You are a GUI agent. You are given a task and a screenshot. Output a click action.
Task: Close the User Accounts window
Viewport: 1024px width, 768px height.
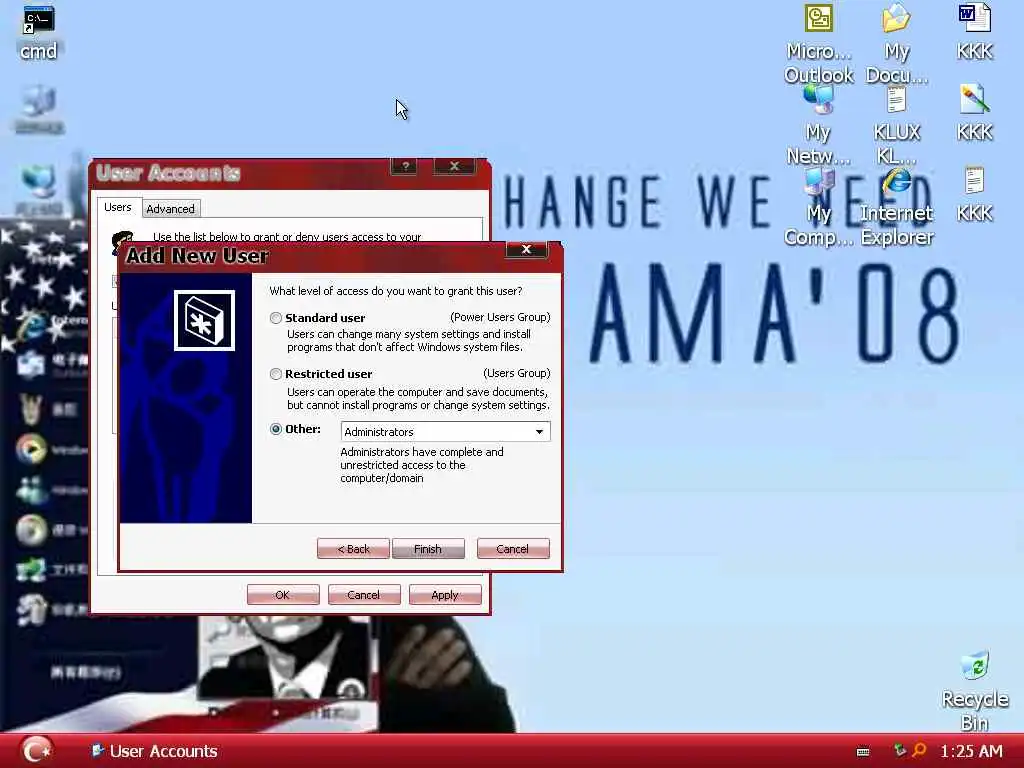(x=455, y=167)
